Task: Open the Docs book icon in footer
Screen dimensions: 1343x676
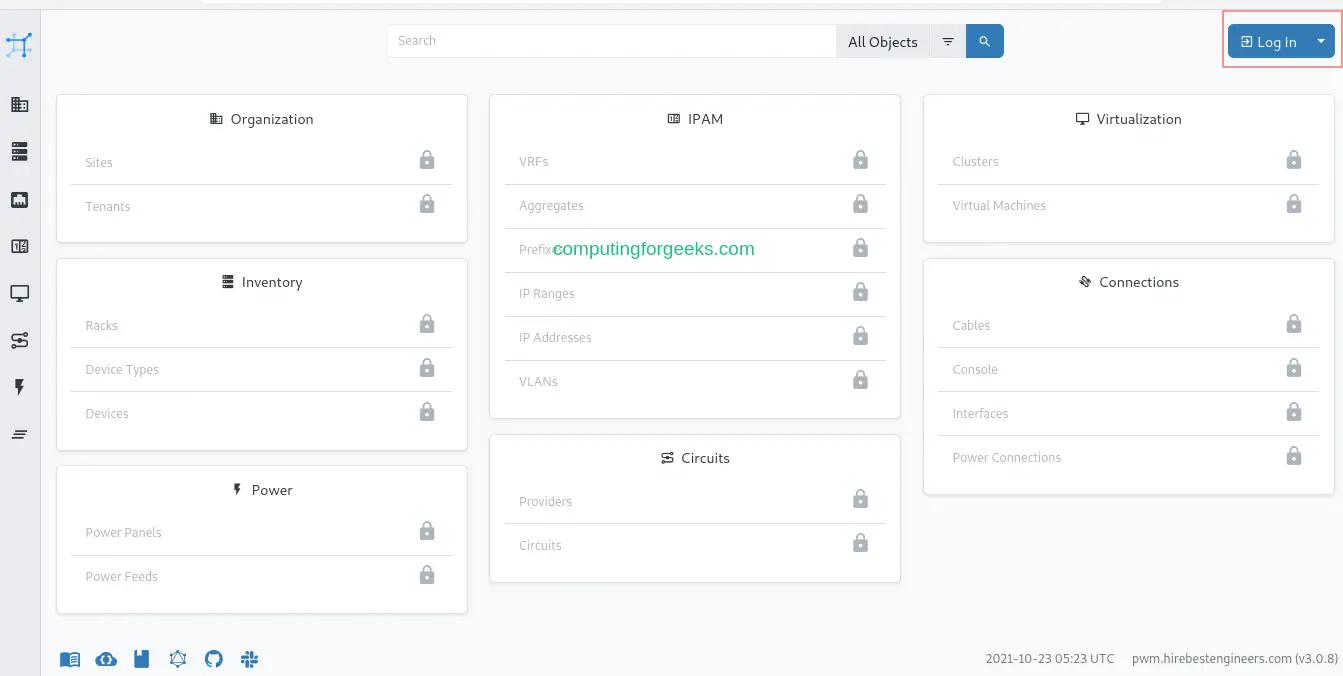Action: pyautogui.click(x=69, y=659)
